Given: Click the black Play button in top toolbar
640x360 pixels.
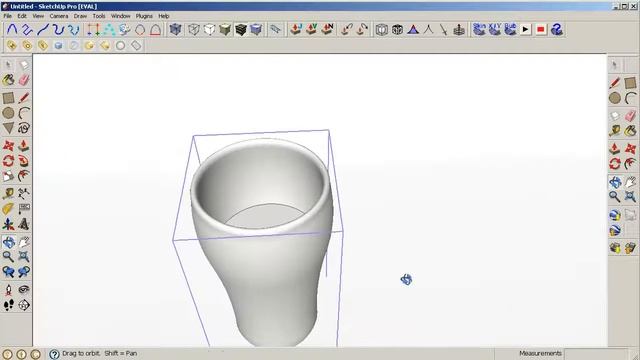Looking at the screenshot, I should point(525,29).
